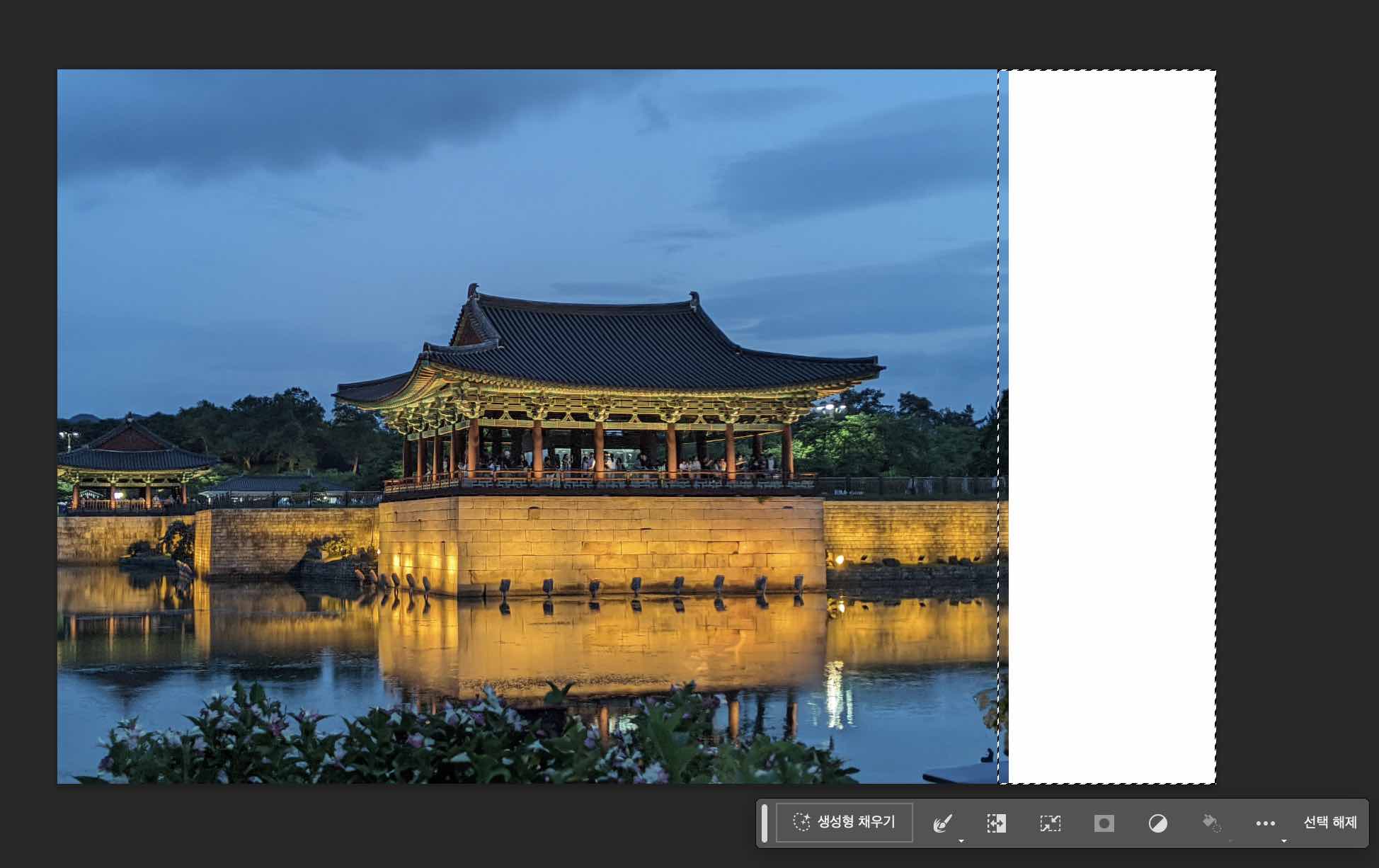Click the task bar's vertical drag handle

tap(764, 823)
